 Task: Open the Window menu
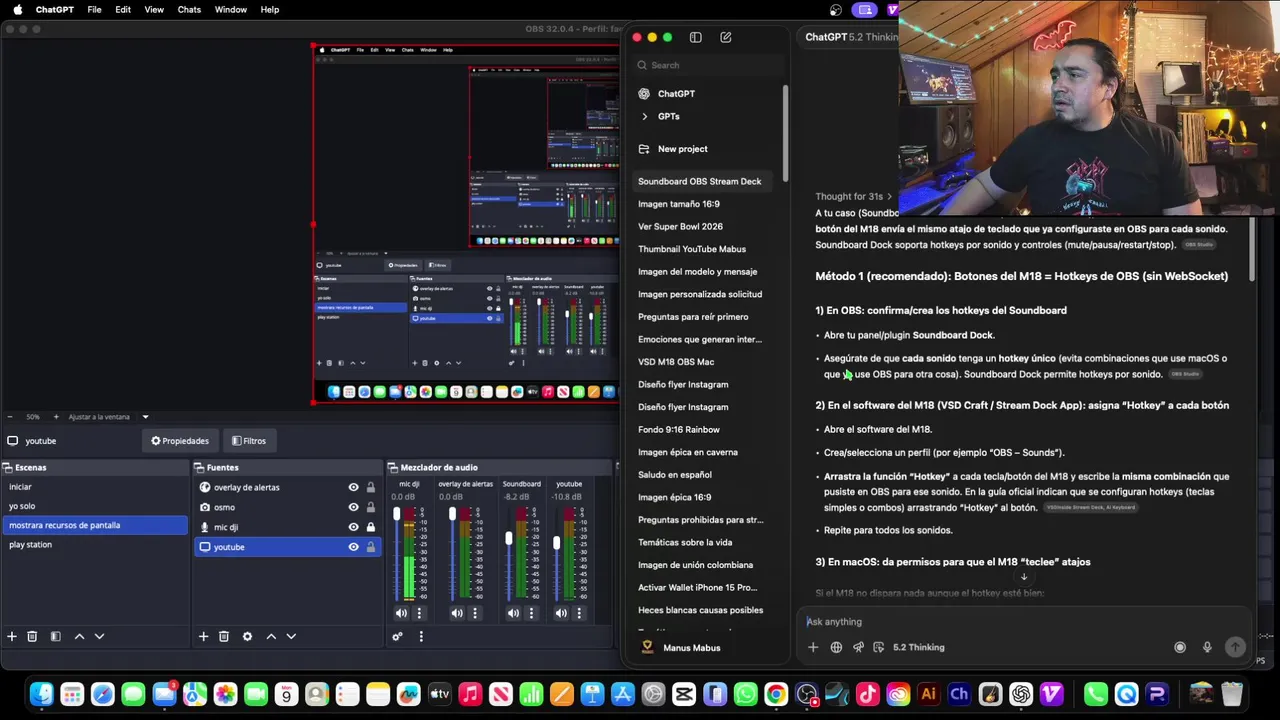[231, 9]
